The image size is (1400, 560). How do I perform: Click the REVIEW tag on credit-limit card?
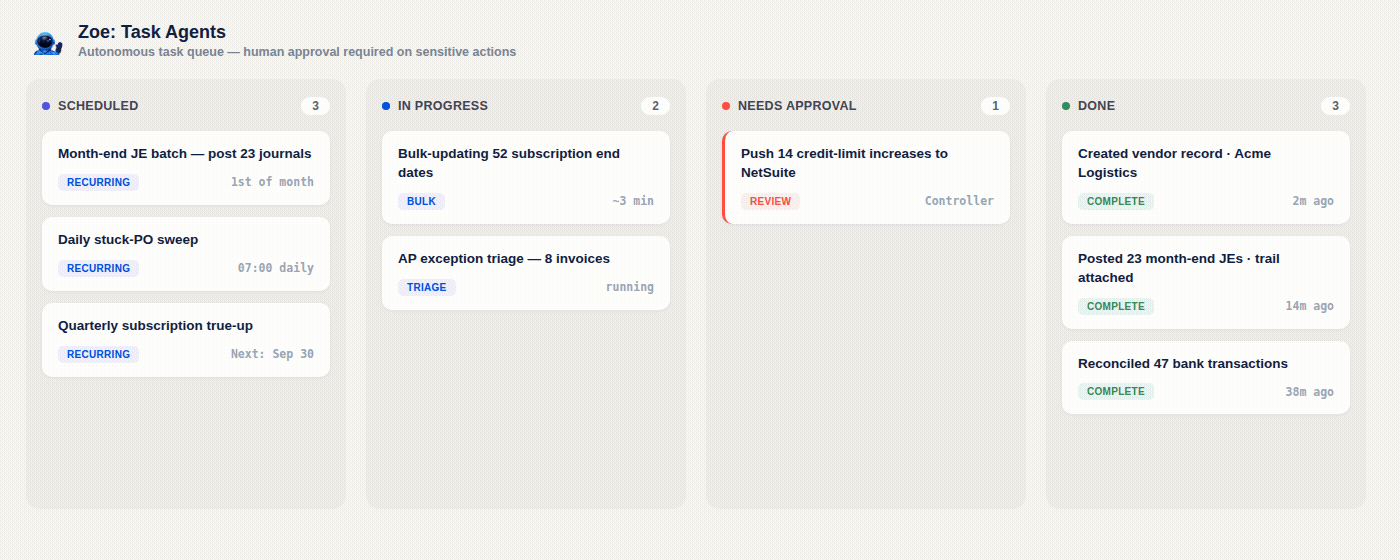point(770,201)
